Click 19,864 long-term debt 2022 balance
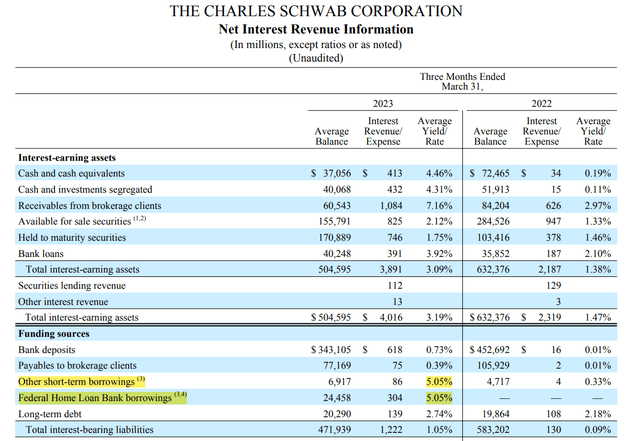Image resolution: width=640 pixels, height=441 pixels. [496, 414]
